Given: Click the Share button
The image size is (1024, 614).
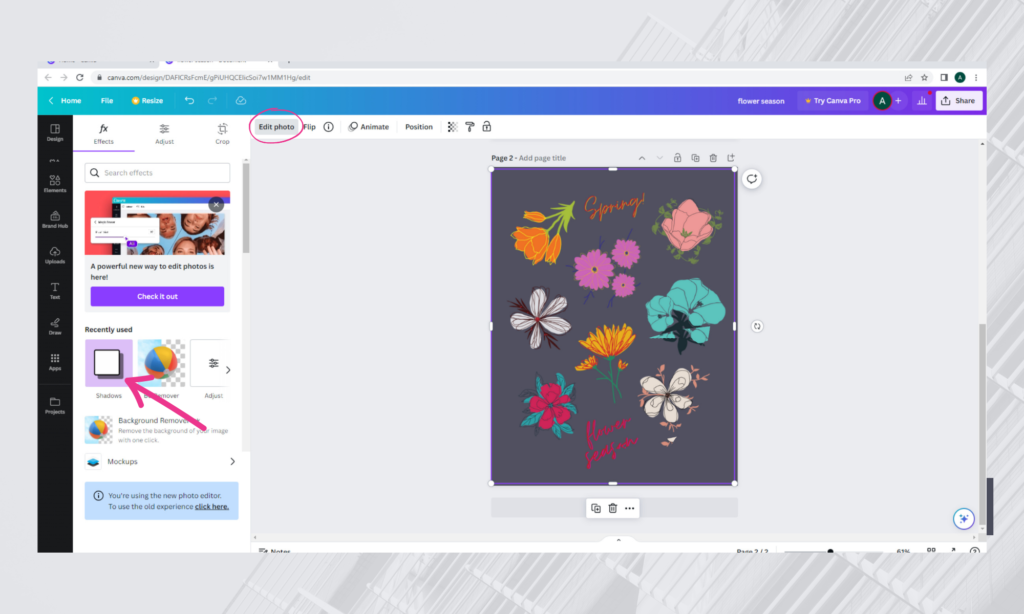Looking at the screenshot, I should (x=959, y=101).
